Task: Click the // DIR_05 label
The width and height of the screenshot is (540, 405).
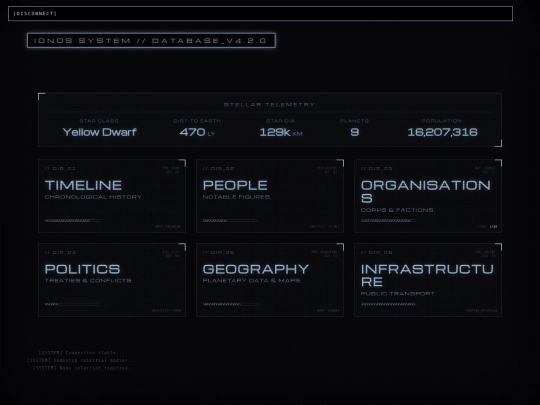Action: tap(218, 252)
